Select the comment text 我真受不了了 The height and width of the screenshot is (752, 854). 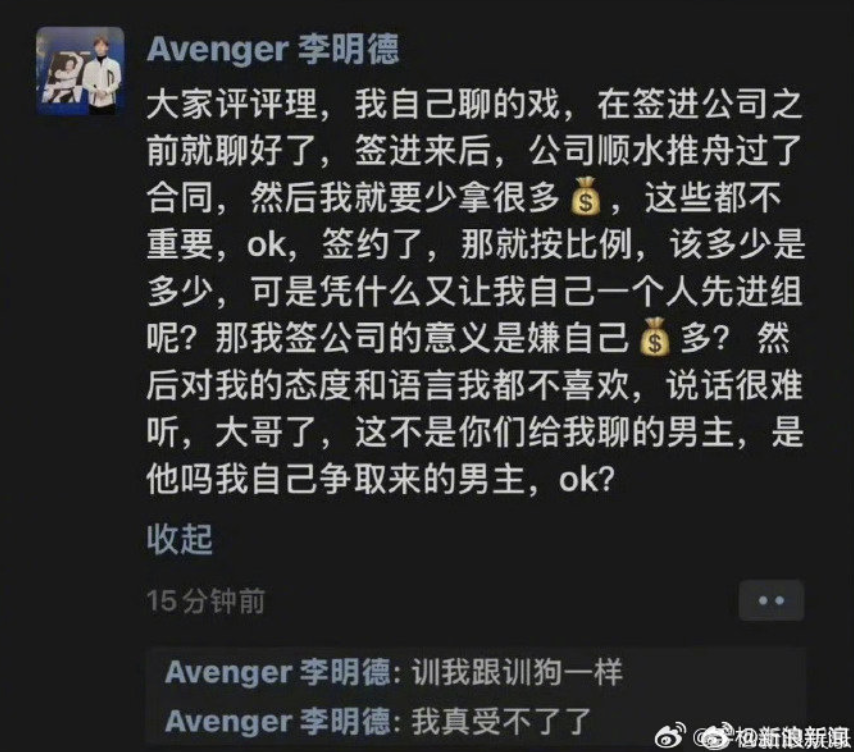click(501, 721)
